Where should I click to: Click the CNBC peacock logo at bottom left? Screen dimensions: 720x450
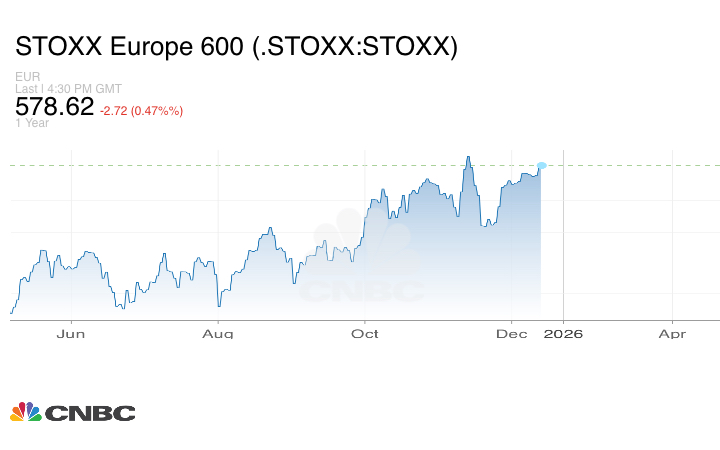pyautogui.click(x=25, y=412)
